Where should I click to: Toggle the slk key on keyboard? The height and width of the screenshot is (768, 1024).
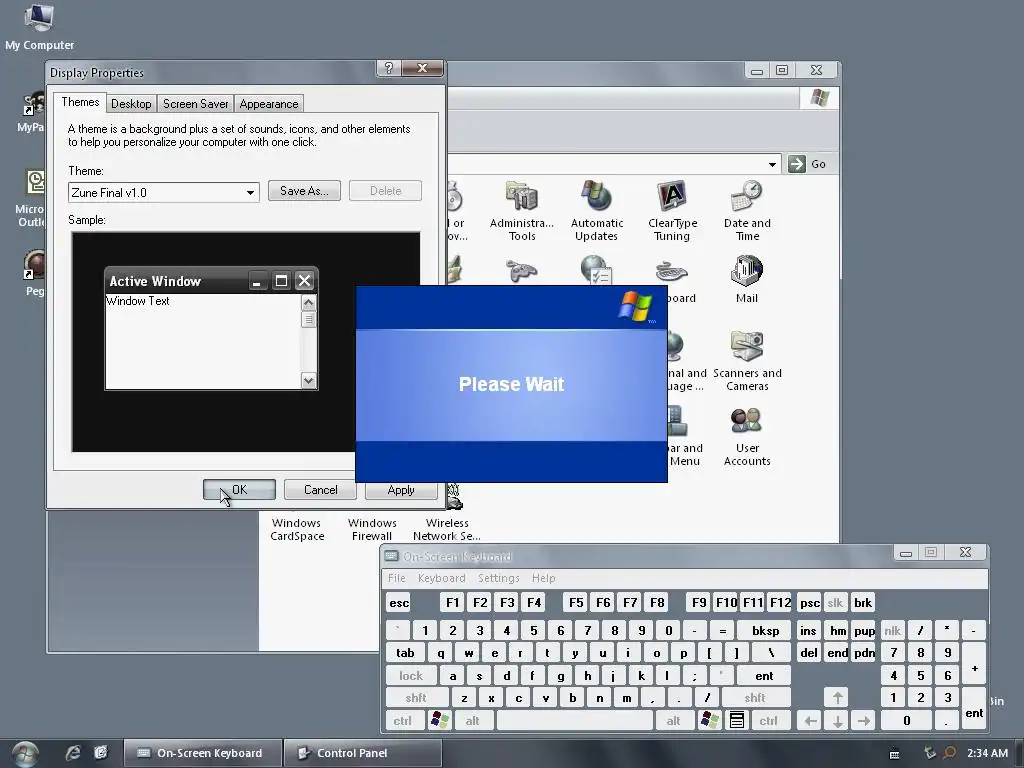[x=835, y=603]
